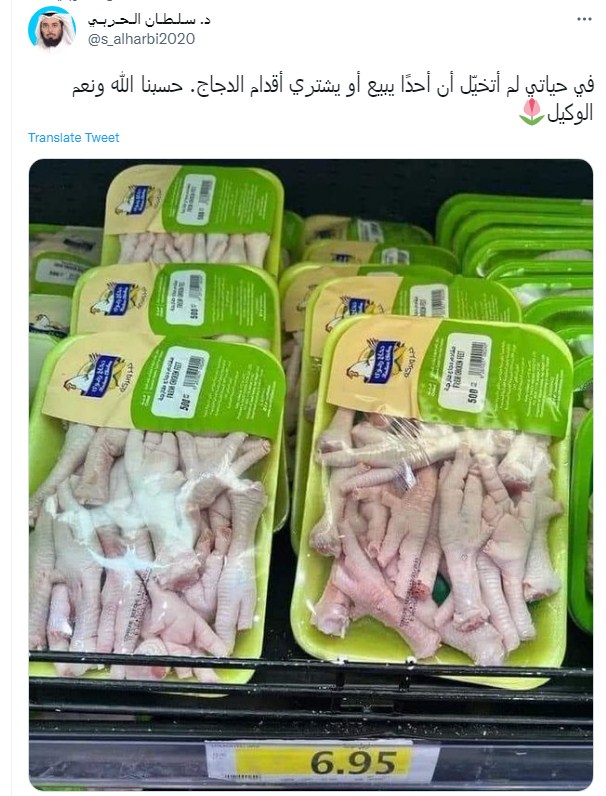Click the tulip emoji in the tweet
Screen dimensions: 606x796
531,112
